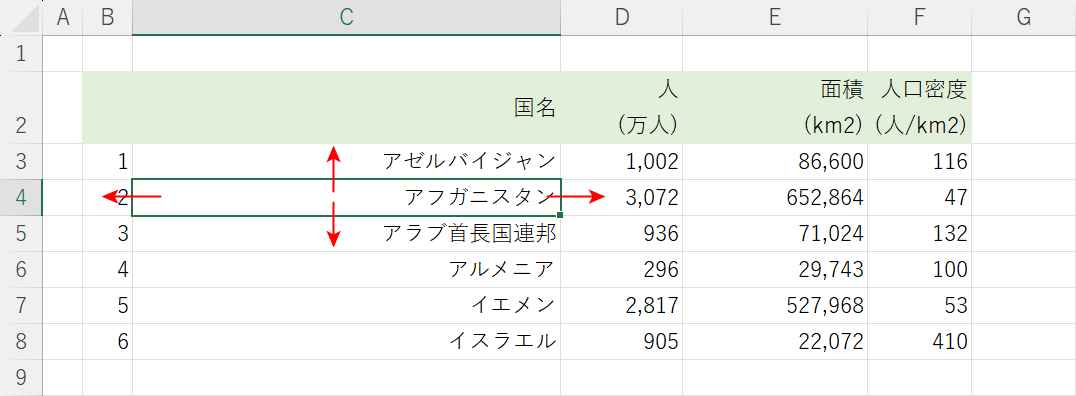Select row 3 header

[x=21, y=161]
